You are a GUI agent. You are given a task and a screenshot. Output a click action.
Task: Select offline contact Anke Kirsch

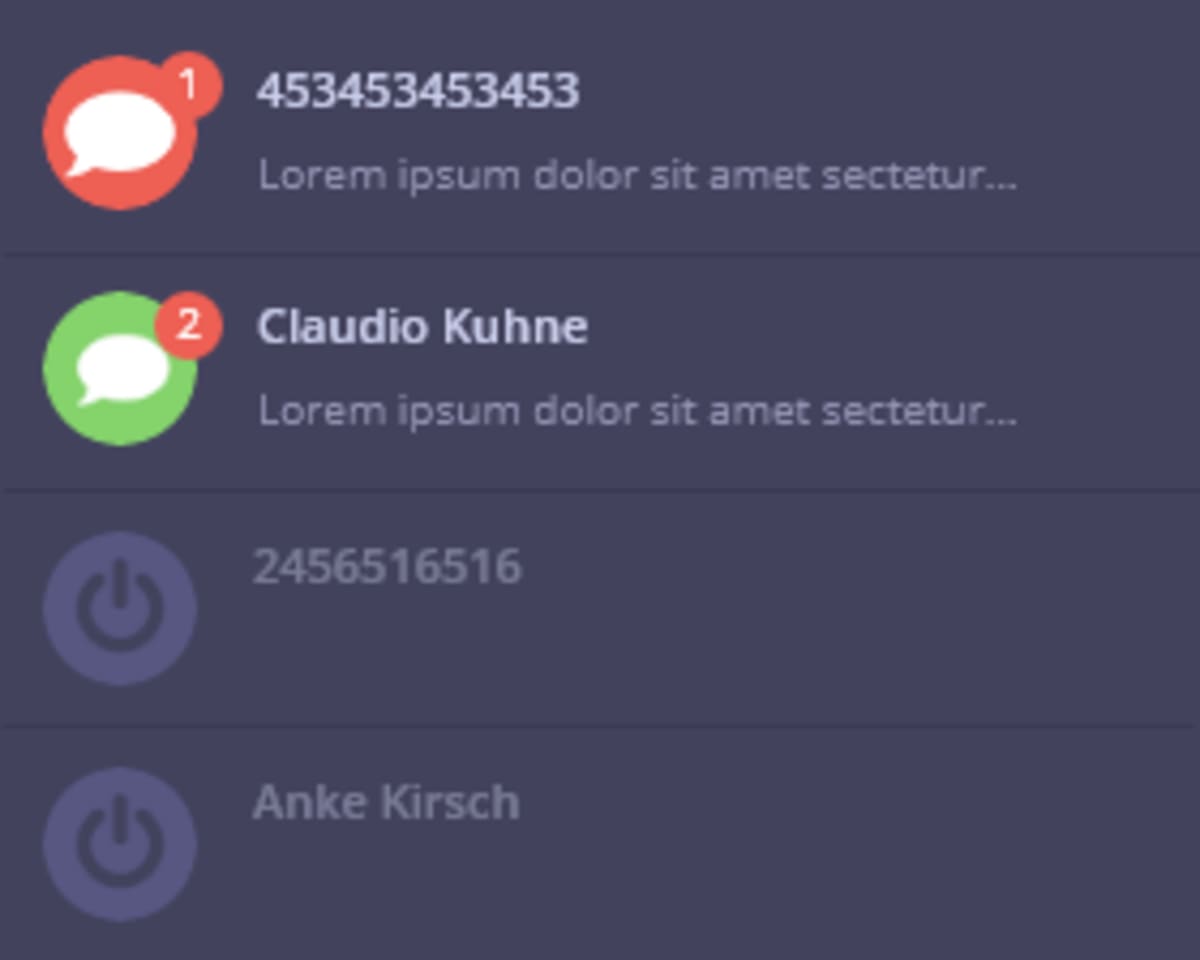386,803
